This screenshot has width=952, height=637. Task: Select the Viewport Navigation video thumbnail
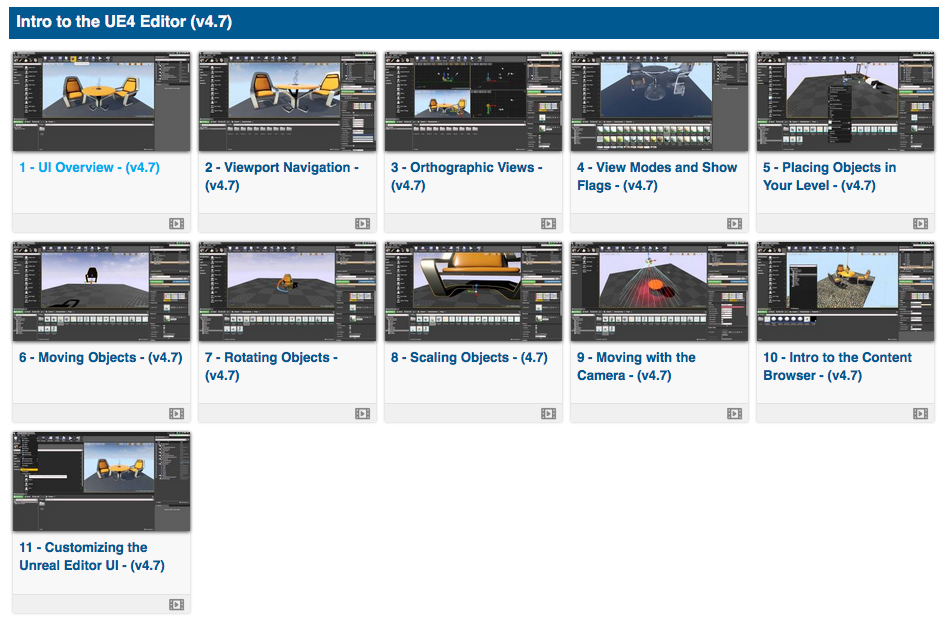(287, 101)
